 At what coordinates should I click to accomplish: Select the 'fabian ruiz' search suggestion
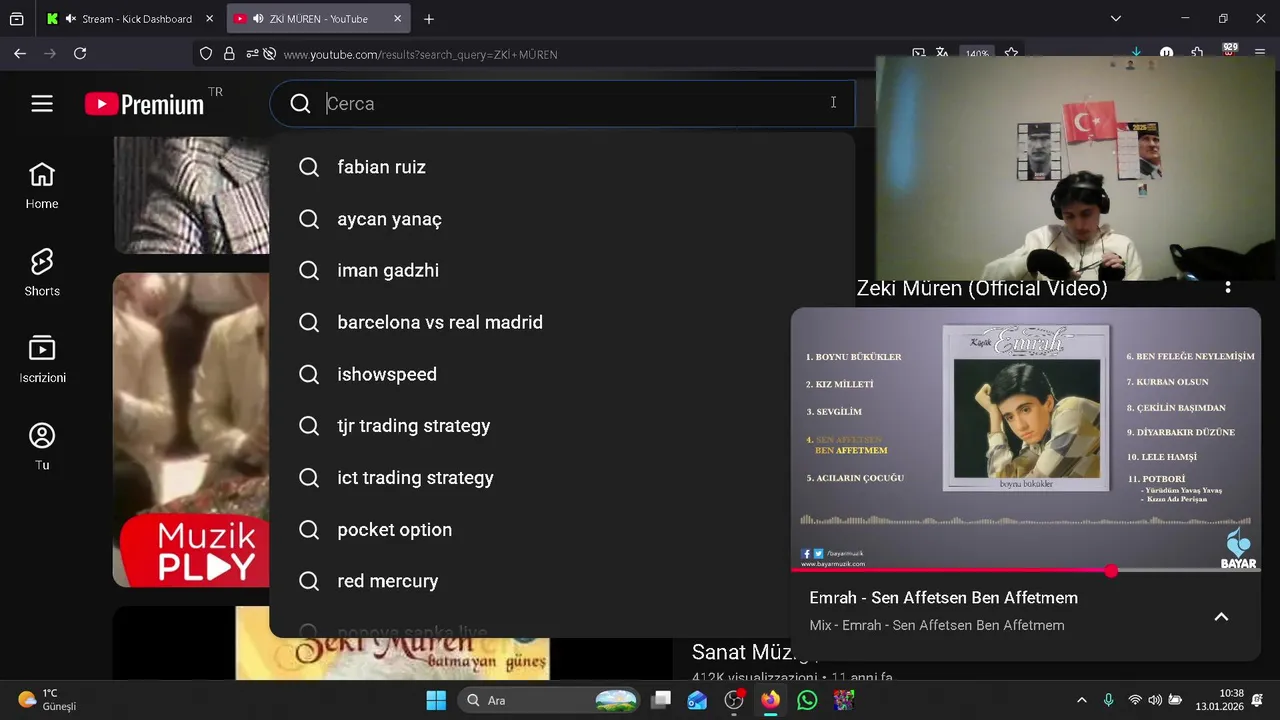[562, 167]
